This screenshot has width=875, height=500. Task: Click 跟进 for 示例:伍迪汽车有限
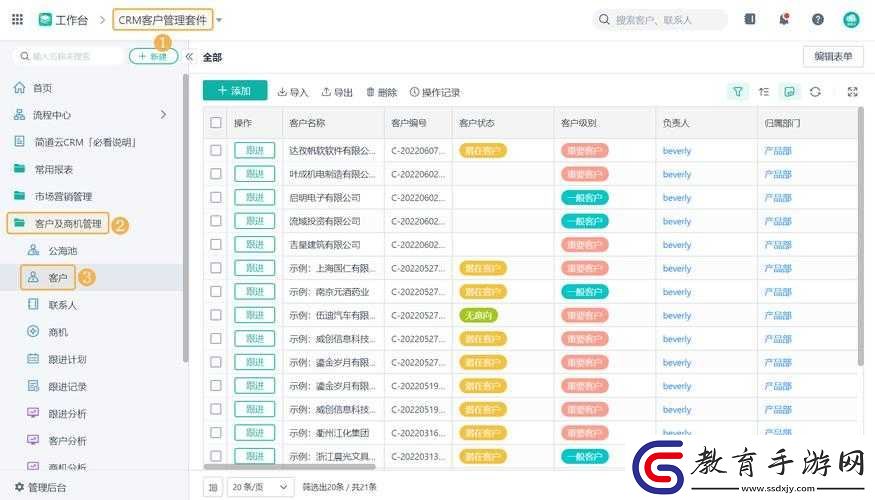(254, 315)
